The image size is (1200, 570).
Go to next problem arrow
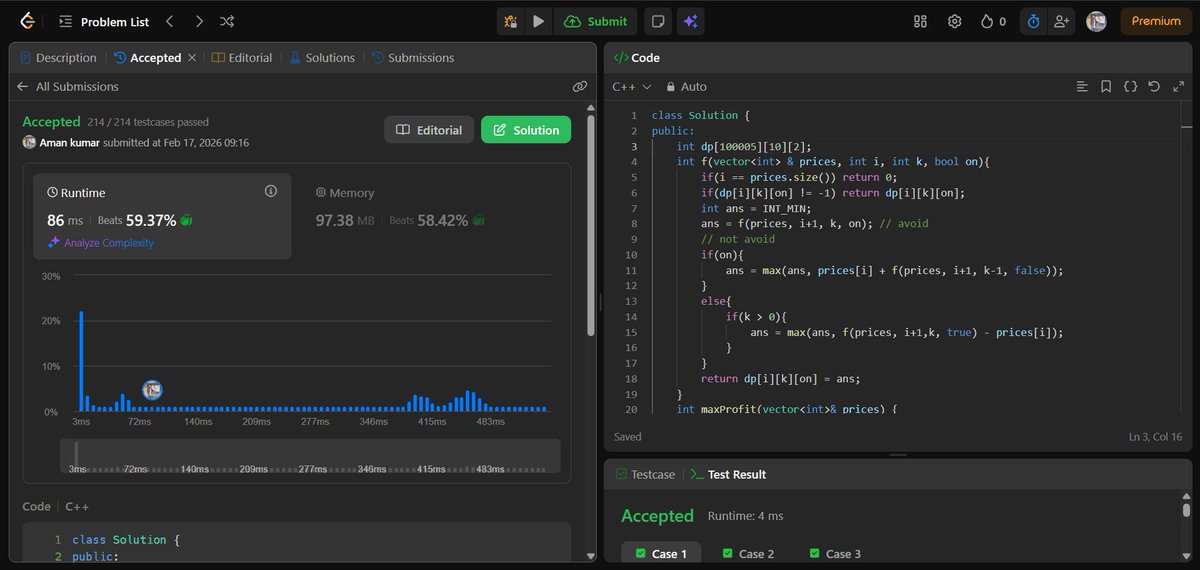coord(199,21)
